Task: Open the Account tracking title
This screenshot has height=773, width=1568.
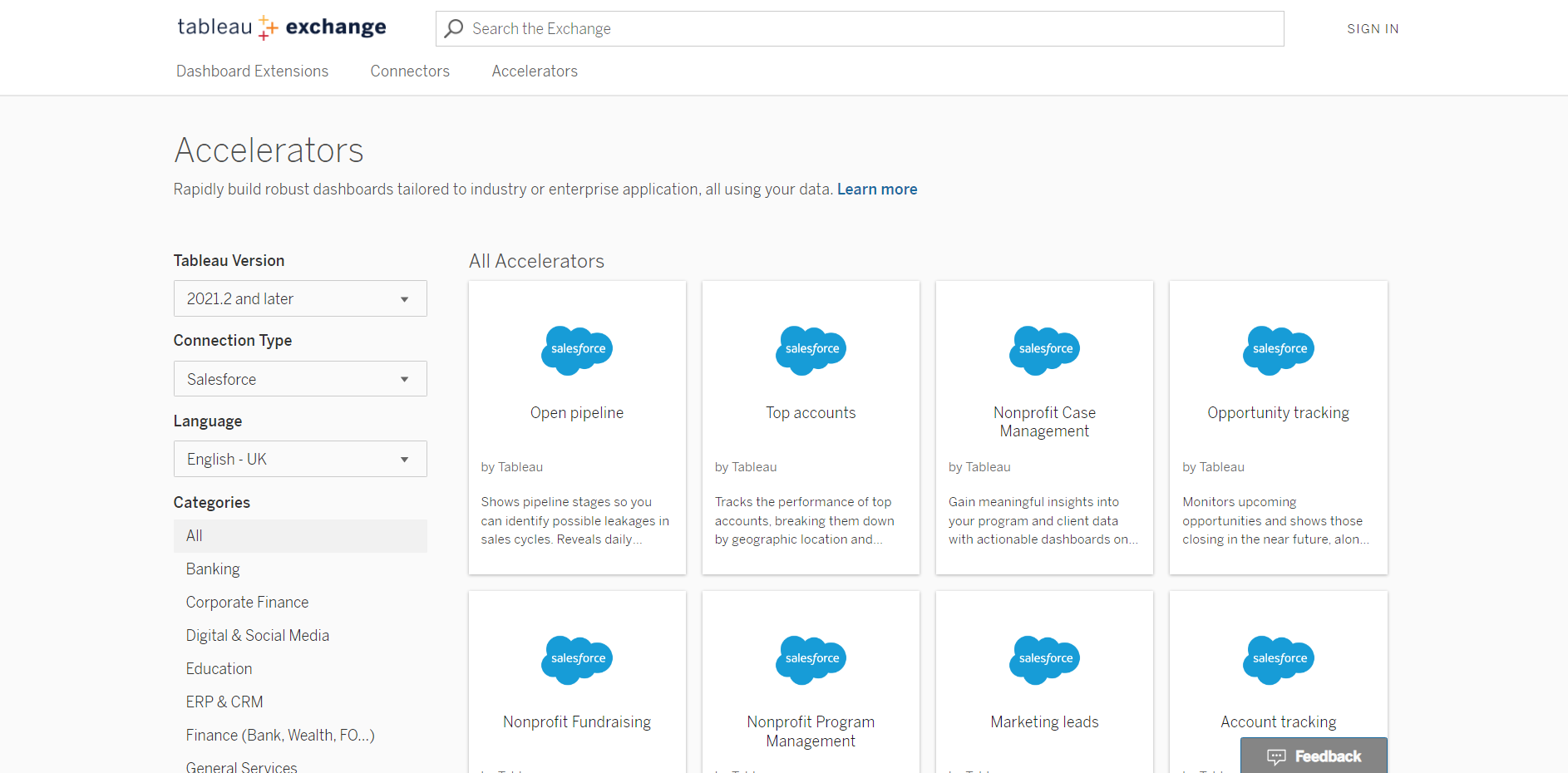Action: pos(1278,722)
